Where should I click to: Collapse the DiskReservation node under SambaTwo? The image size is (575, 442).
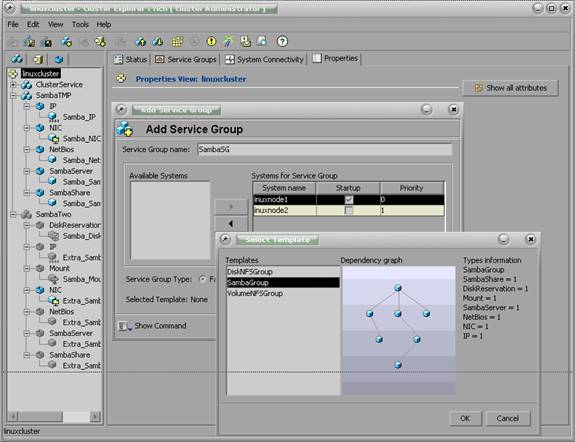pyautogui.click(x=27, y=225)
